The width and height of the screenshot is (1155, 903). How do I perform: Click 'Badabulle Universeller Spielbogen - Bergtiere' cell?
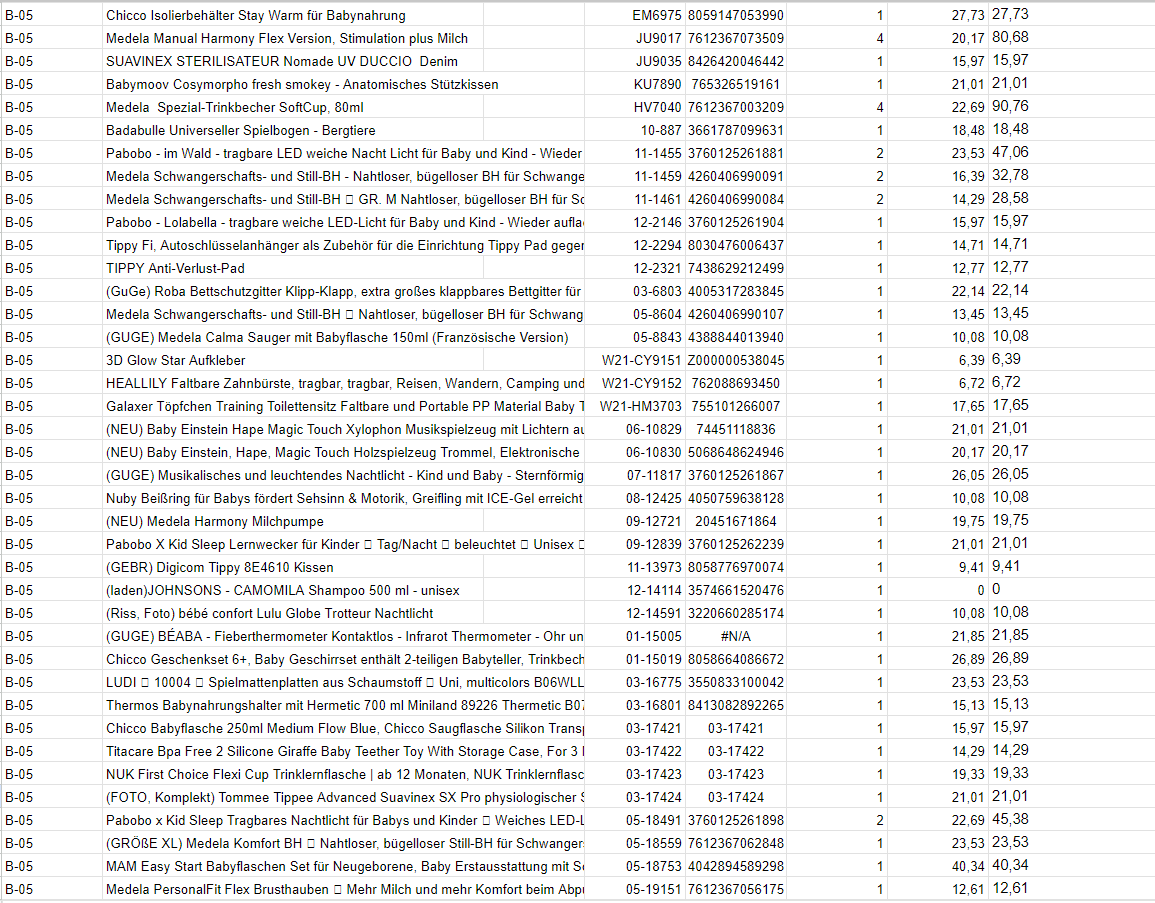click(x=293, y=130)
